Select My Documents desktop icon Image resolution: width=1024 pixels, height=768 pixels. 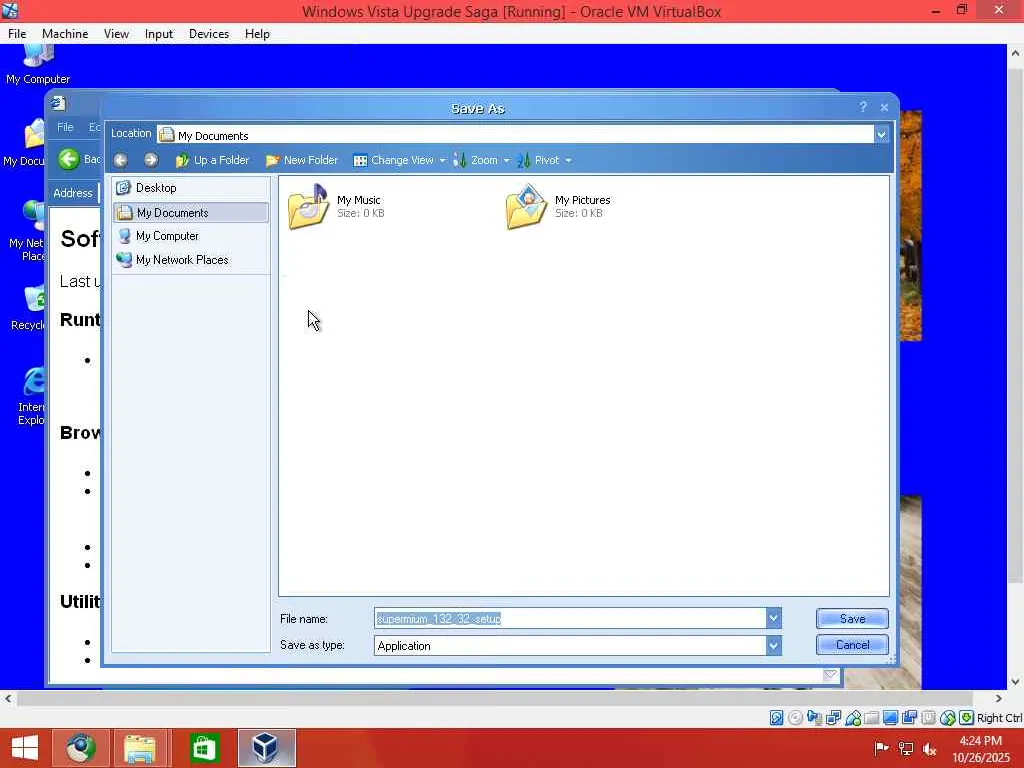tap(25, 144)
